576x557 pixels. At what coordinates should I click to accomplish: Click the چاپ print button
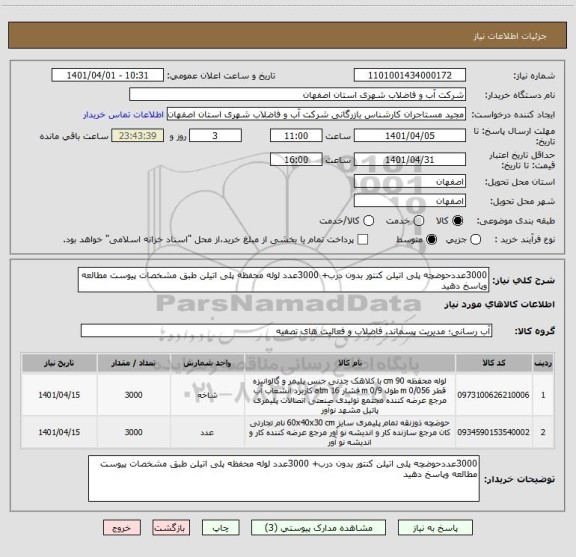(220, 528)
